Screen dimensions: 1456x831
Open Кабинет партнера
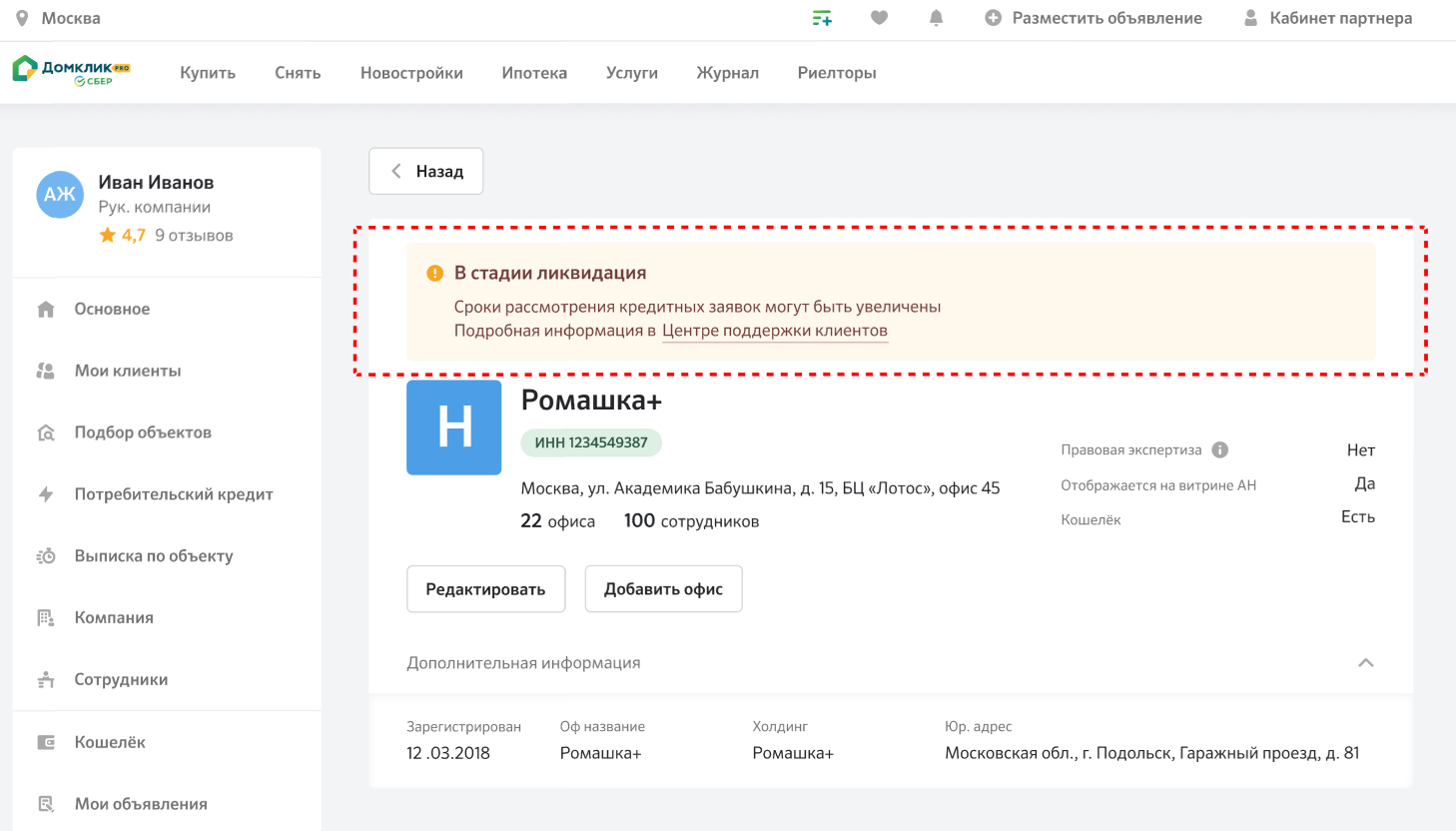(1341, 18)
